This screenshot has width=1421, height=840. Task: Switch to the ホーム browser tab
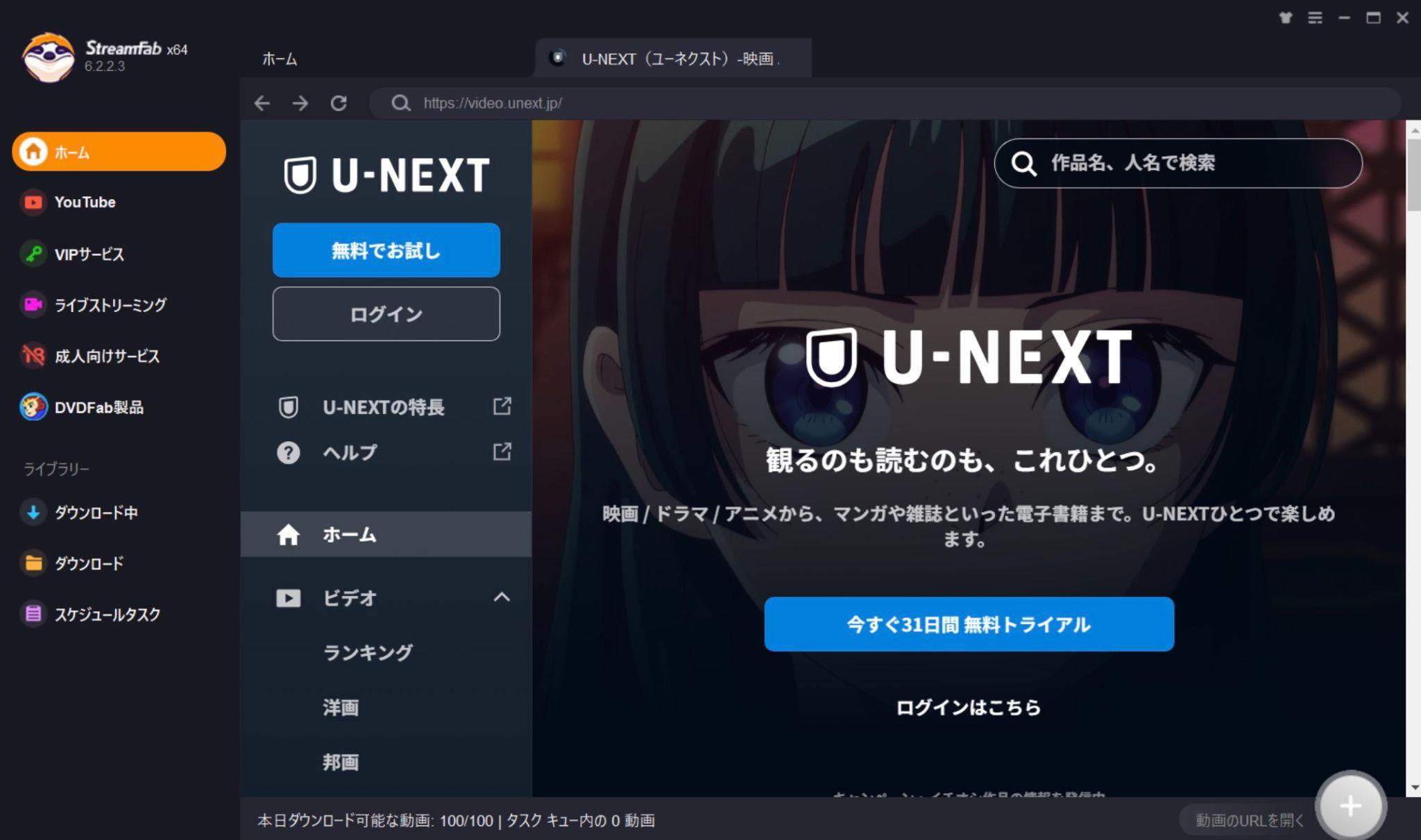(x=280, y=59)
